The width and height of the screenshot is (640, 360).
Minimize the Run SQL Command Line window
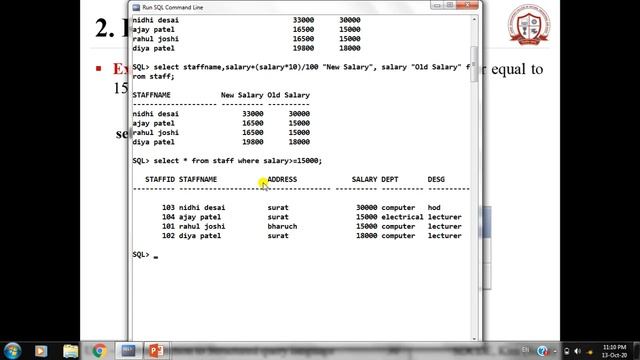pyautogui.click(x=437, y=5)
